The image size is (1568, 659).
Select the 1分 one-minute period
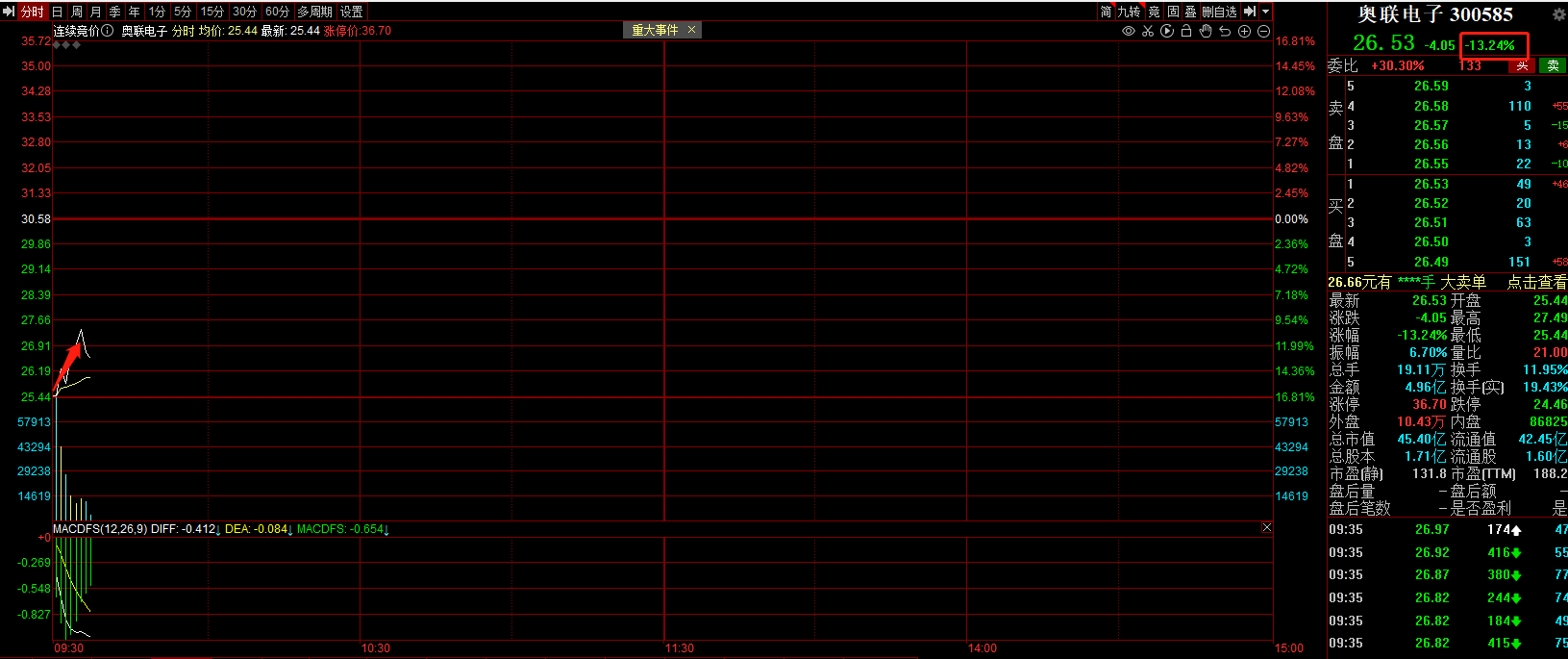[x=158, y=12]
